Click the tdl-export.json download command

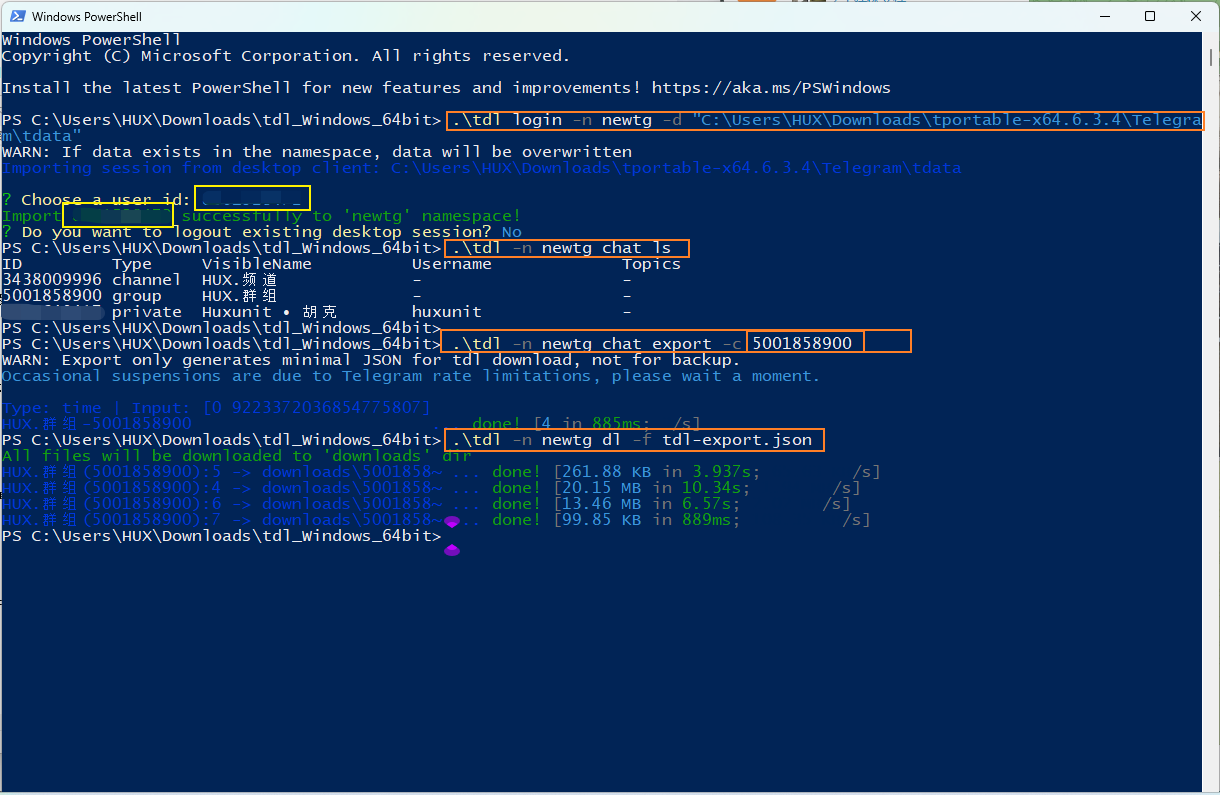[634, 440]
